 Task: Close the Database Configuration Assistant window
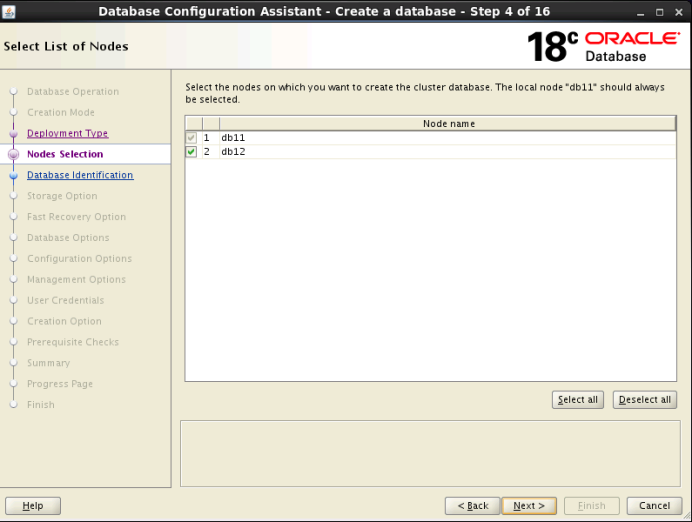pos(679,12)
